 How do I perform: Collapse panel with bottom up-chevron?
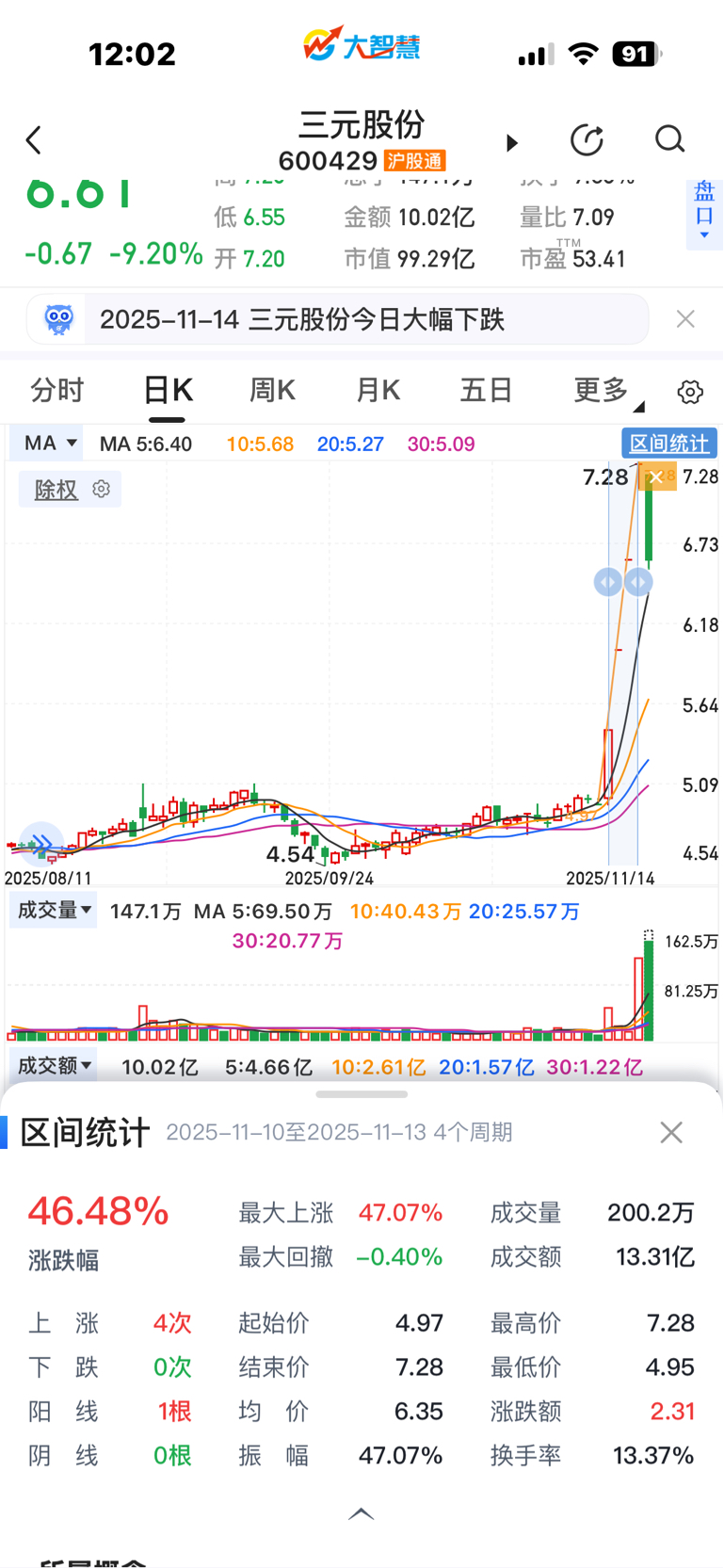[x=362, y=1513]
